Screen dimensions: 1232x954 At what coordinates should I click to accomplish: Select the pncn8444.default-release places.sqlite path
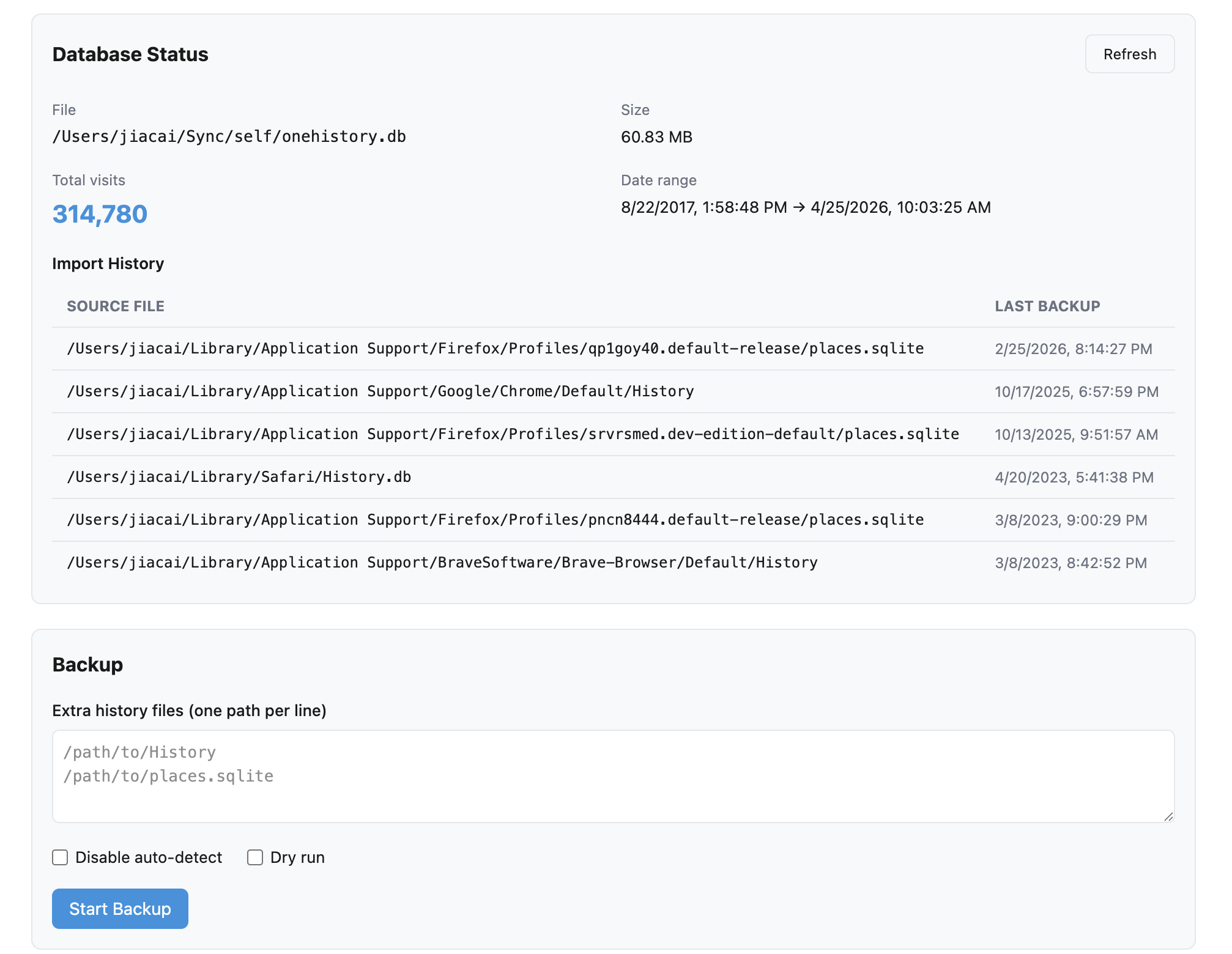pyautogui.click(x=495, y=520)
